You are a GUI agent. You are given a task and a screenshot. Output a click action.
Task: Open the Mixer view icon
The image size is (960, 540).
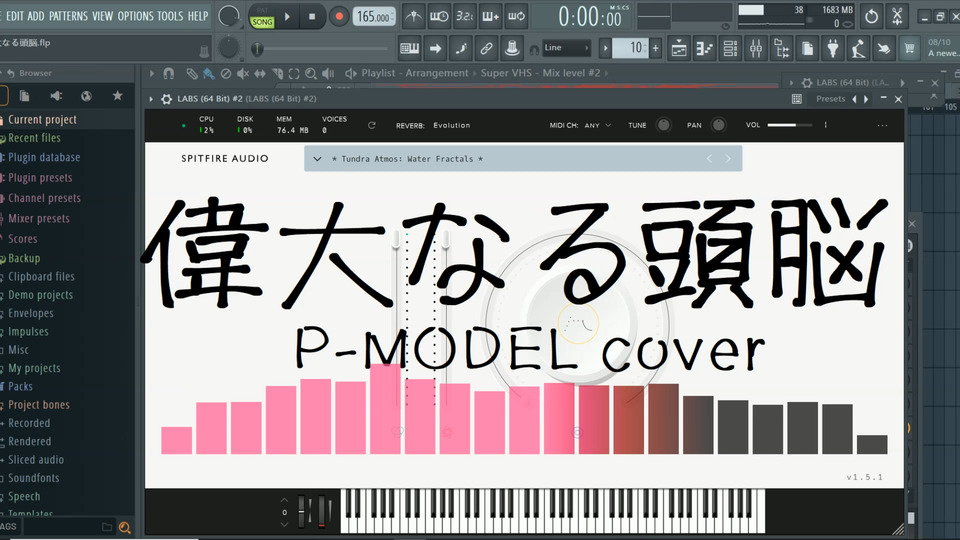[x=756, y=48]
